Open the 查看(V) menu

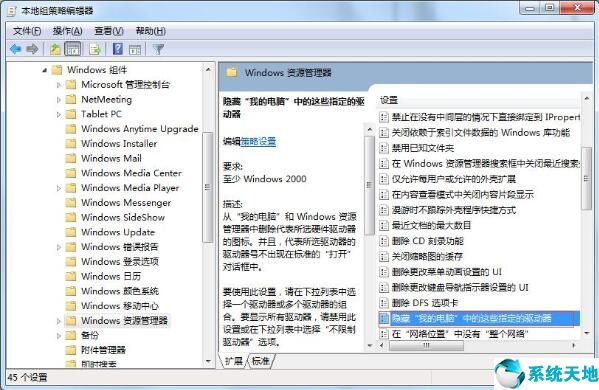click(x=109, y=31)
